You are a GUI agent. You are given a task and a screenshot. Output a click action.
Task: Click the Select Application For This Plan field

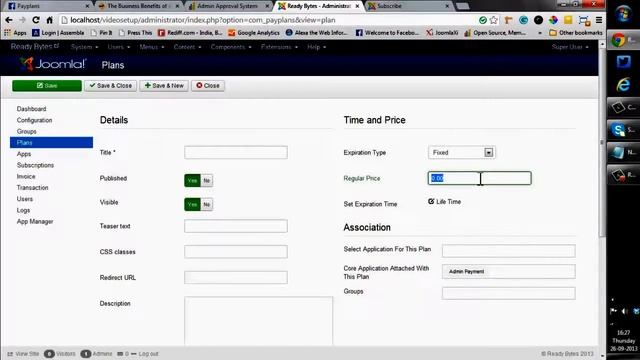click(509, 251)
